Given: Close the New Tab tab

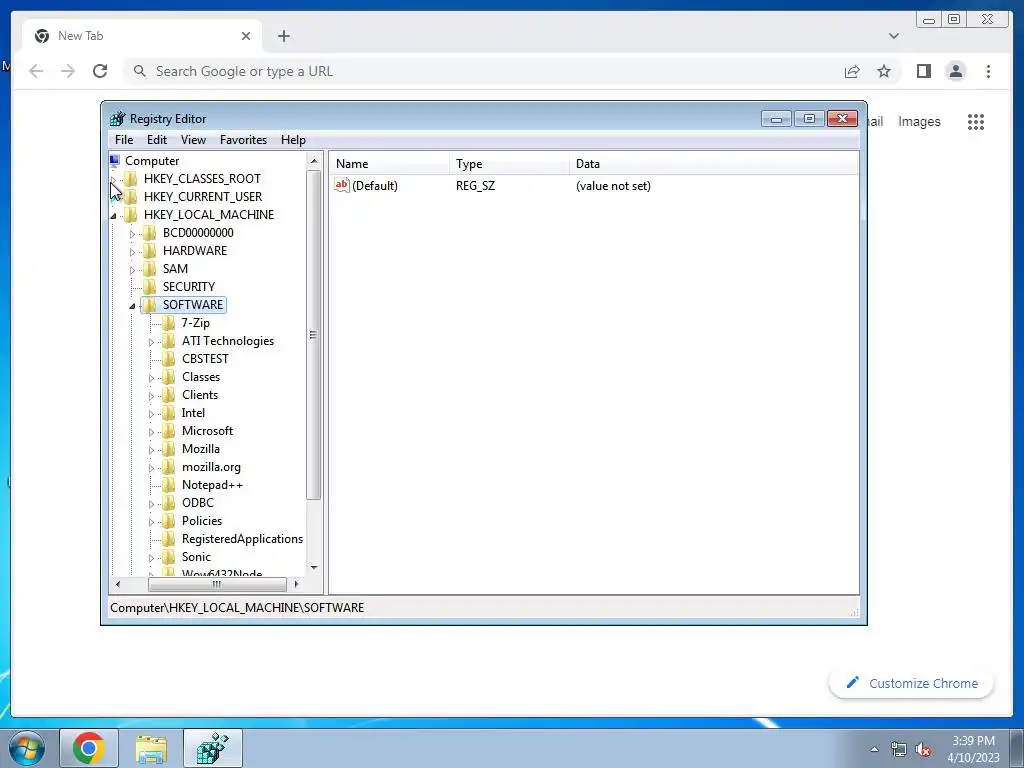Looking at the screenshot, I should [246, 36].
